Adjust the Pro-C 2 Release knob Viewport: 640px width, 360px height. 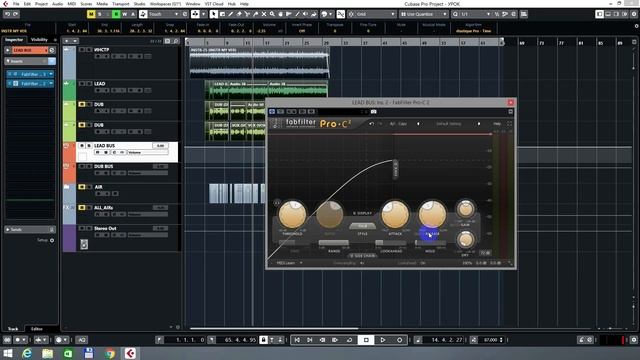[432, 213]
